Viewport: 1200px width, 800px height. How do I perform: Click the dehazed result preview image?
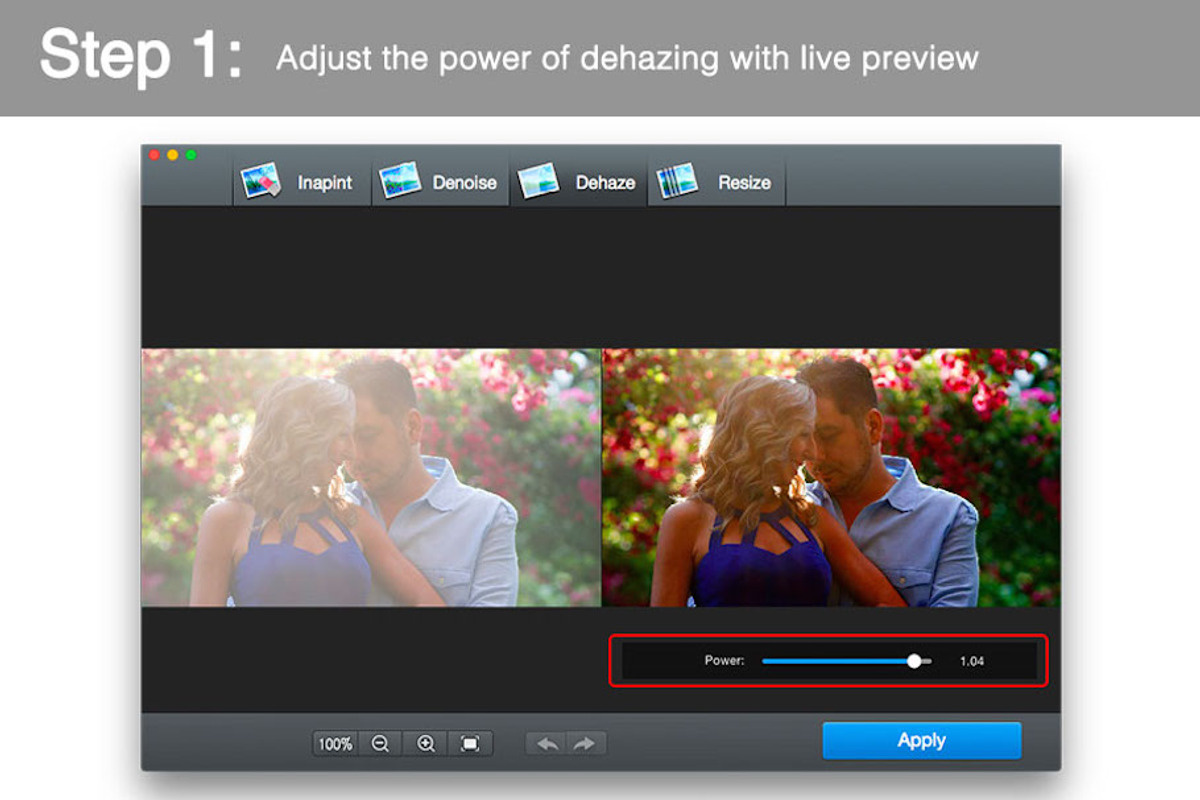pyautogui.click(x=831, y=477)
